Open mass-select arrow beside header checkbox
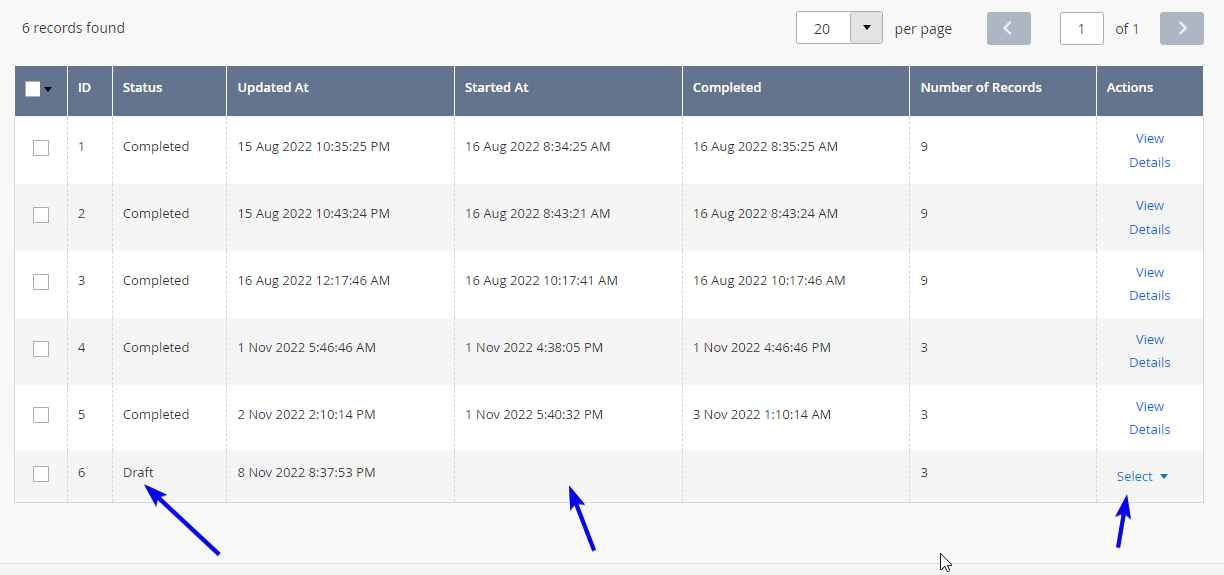The height and width of the screenshot is (575, 1224). point(48,90)
